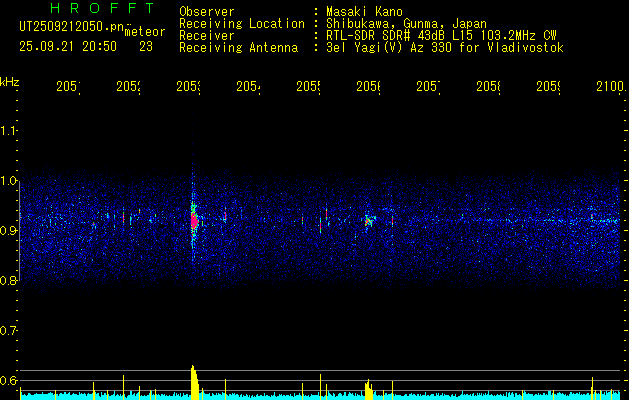This screenshot has height=400, width=629.
Task: Click the word meteor under the filename
Action: point(145,32)
